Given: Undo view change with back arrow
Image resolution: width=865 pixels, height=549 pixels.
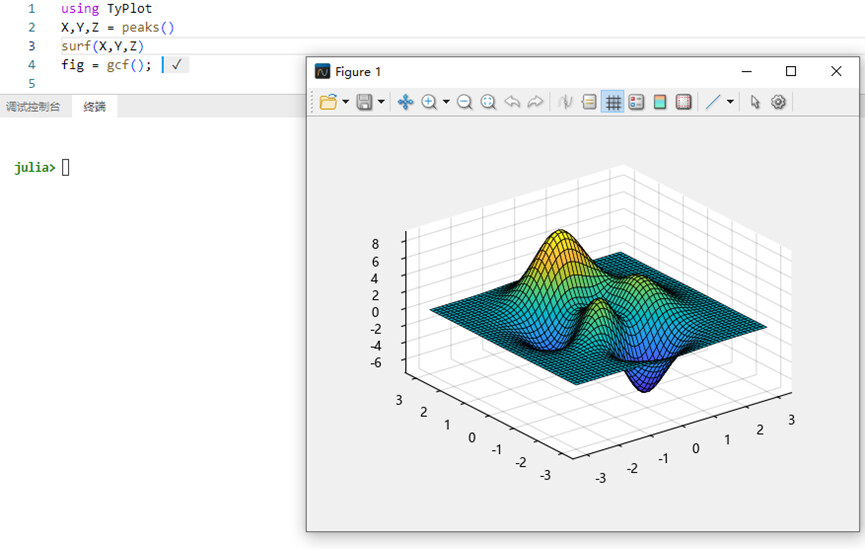Looking at the screenshot, I should click(x=512, y=102).
